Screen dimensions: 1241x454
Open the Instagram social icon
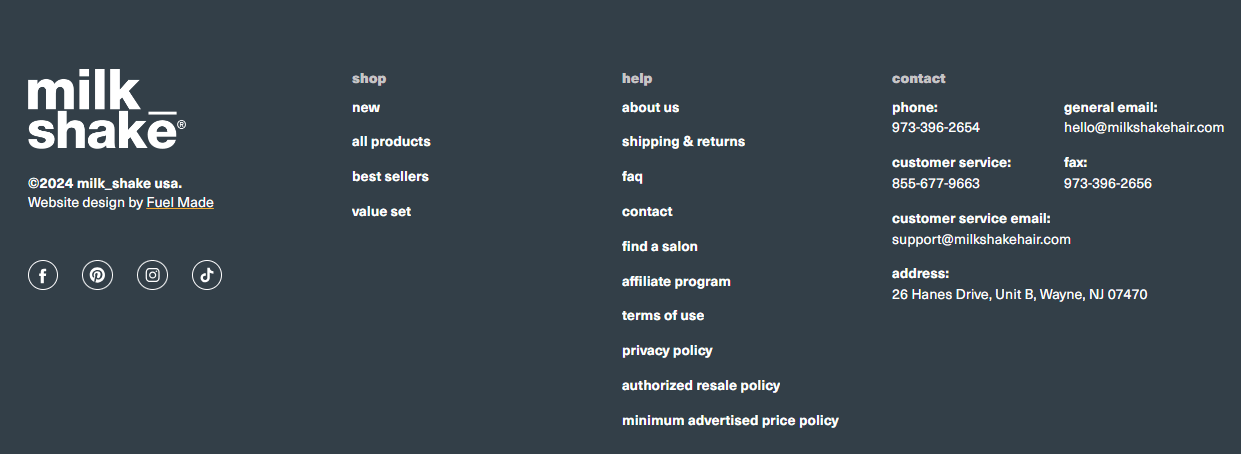[x=152, y=275]
